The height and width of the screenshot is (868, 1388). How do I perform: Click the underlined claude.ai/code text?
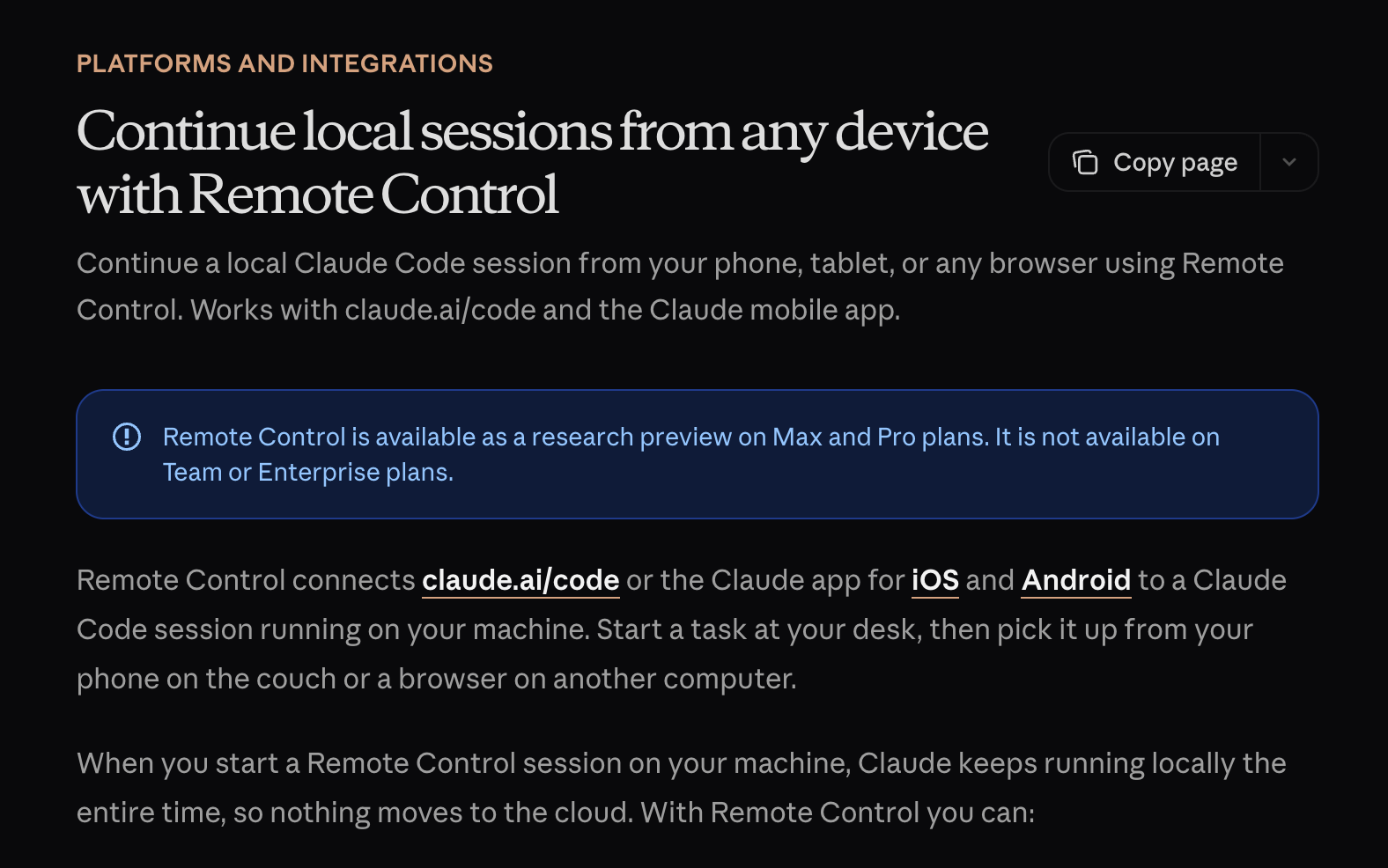520,579
